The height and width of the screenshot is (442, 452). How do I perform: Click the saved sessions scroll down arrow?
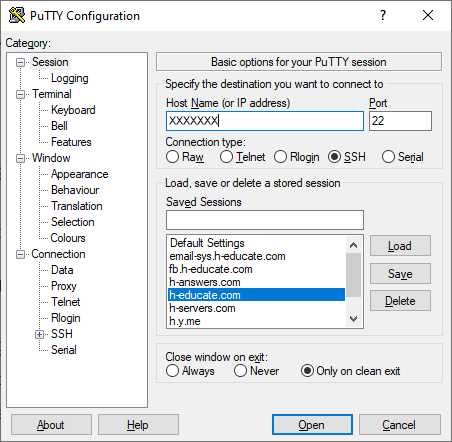coord(354,319)
